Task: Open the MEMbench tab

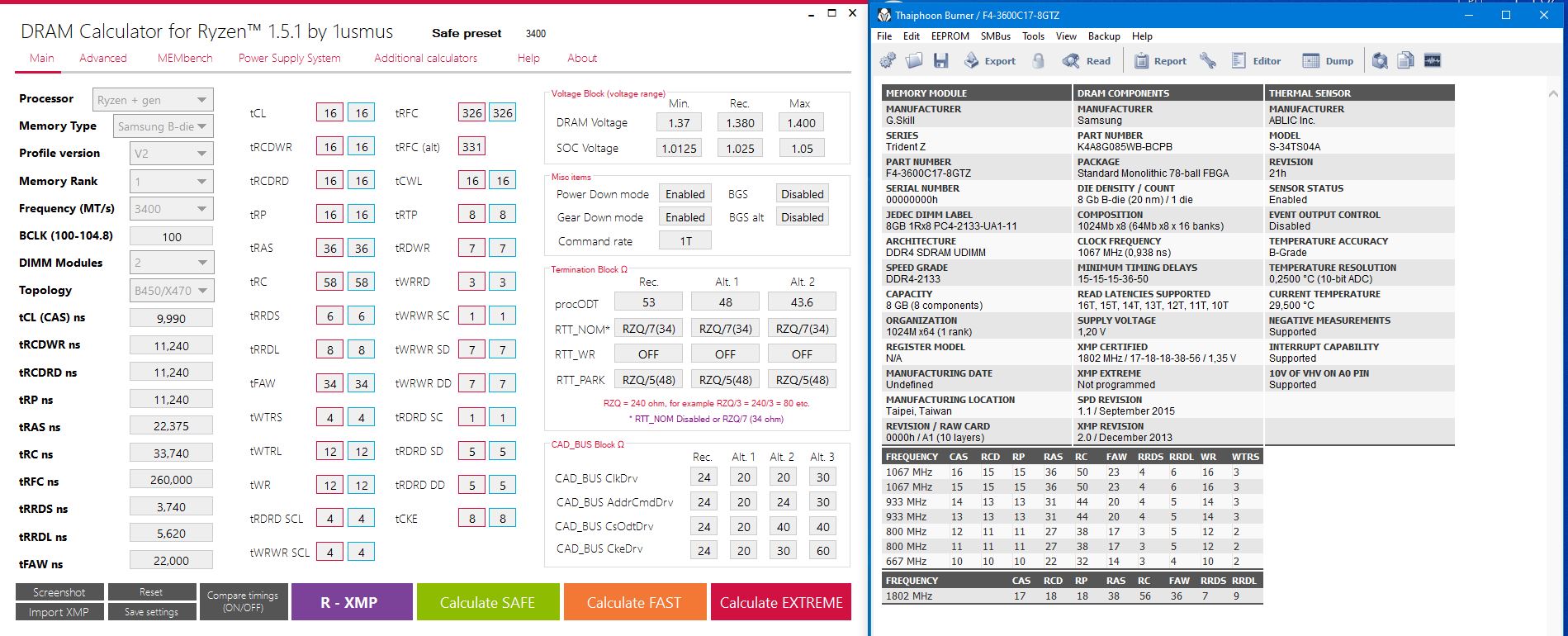Action: pyautogui.click(x=185, y=58)
